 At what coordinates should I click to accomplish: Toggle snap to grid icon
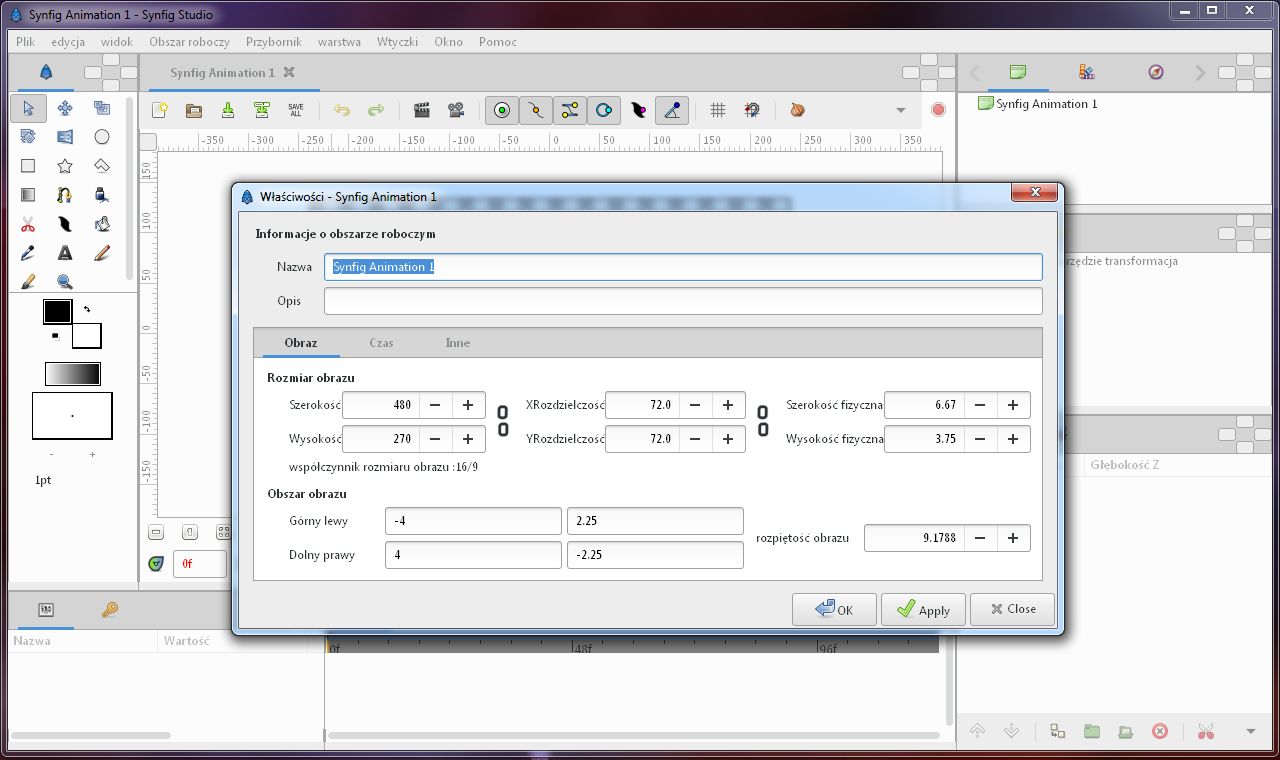click(752, 110)
